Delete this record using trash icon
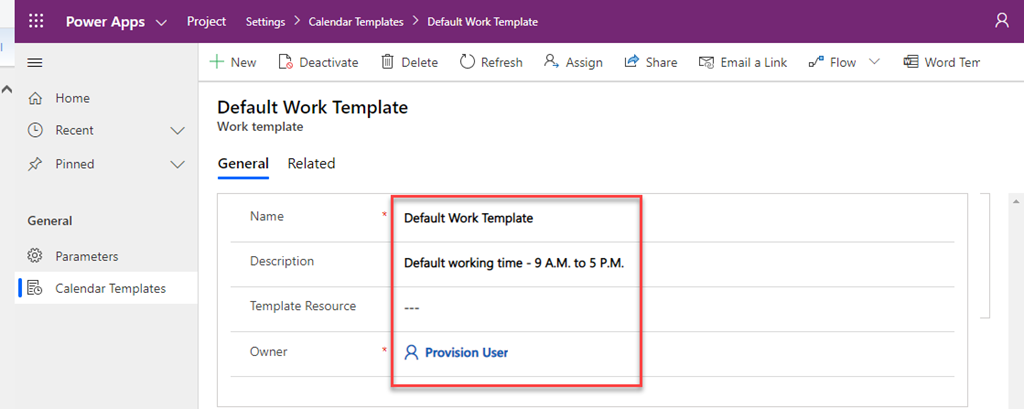 click(x=409, y=62)
